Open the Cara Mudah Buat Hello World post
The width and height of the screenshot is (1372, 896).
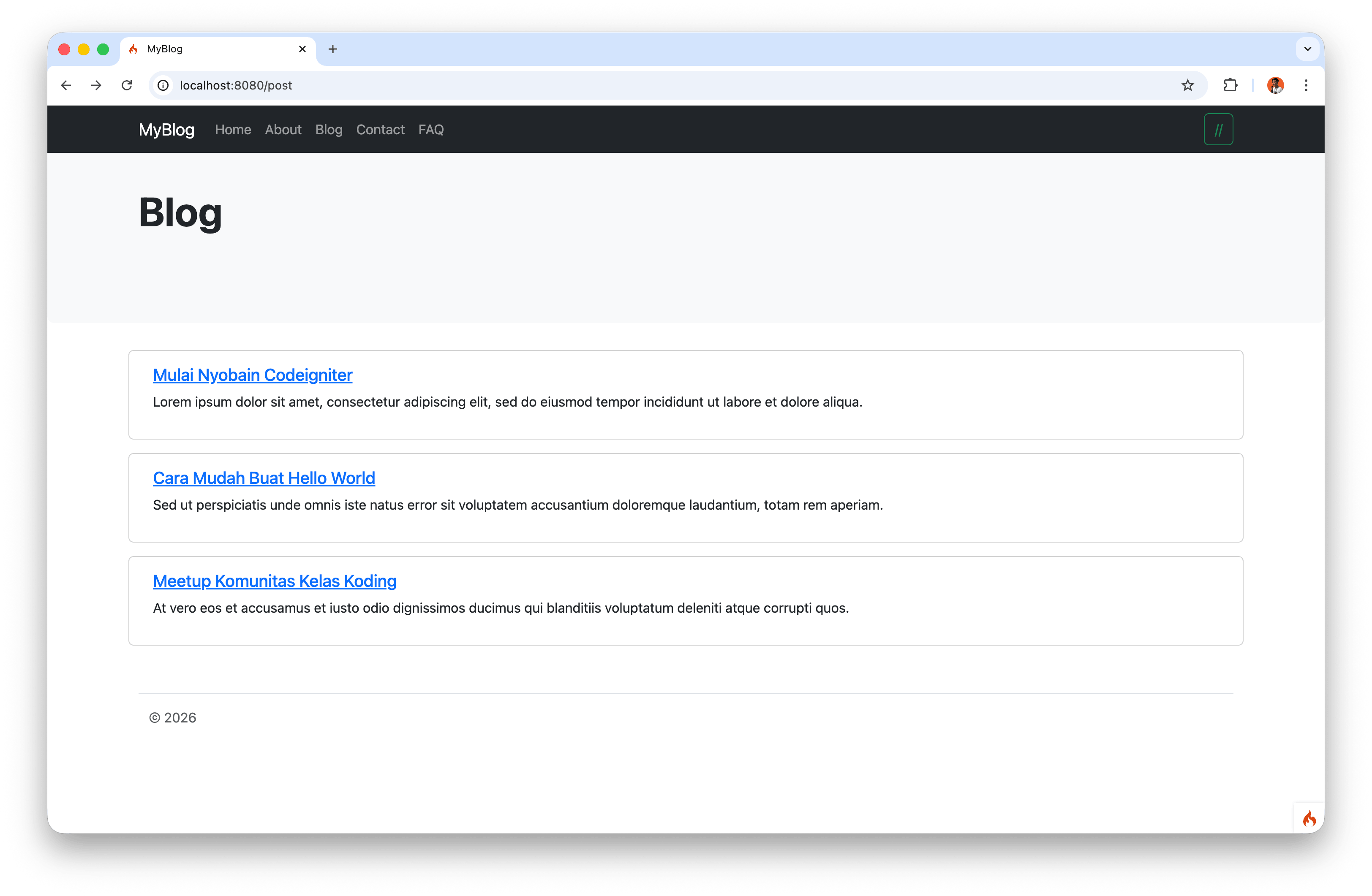click(x=264, y=478)
